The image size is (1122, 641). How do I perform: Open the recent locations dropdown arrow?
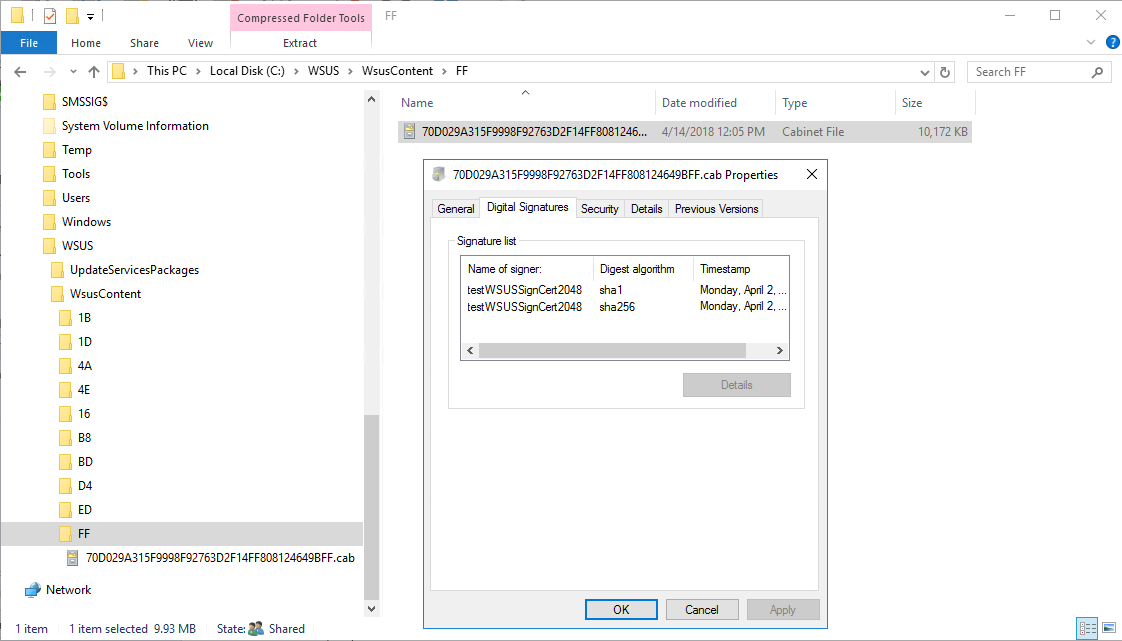click(x=72, y=72)
